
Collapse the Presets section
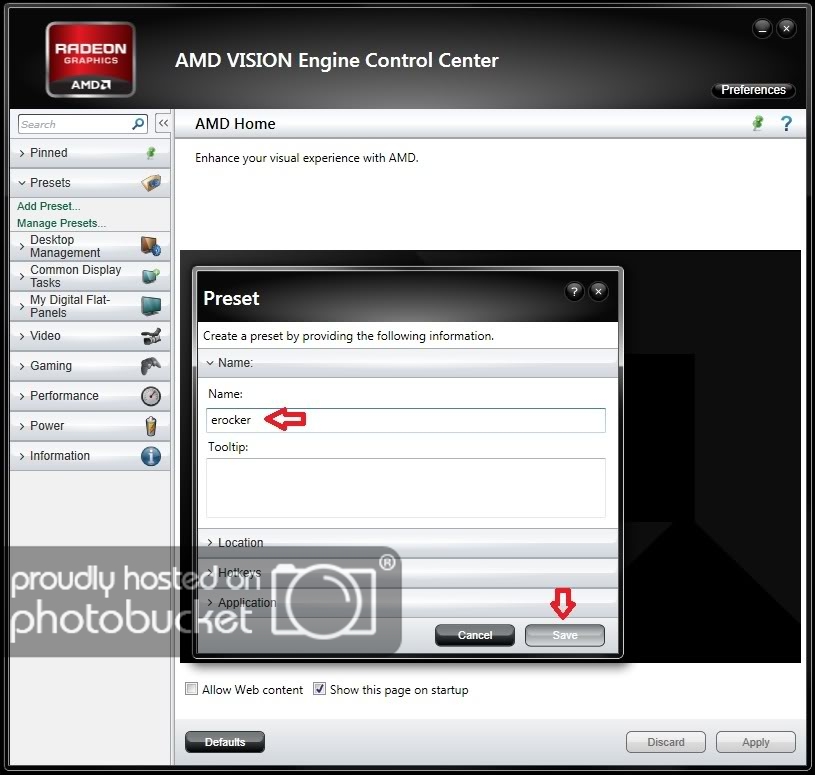(x=90, y=183)
